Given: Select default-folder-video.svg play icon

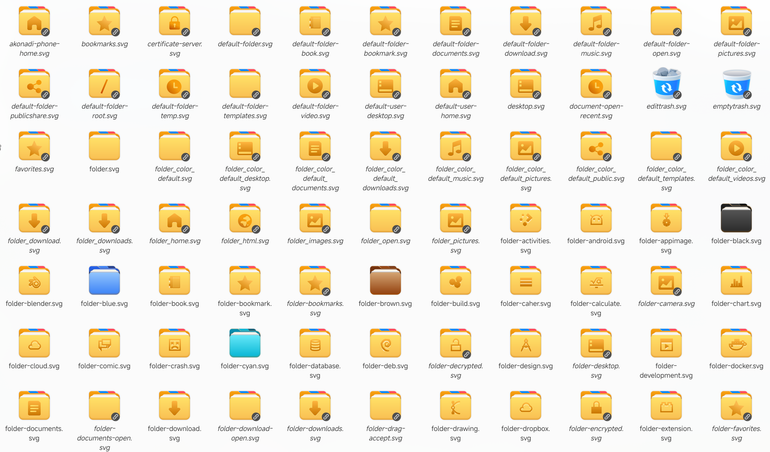Looking at the screenshot, I should (315, 84).
